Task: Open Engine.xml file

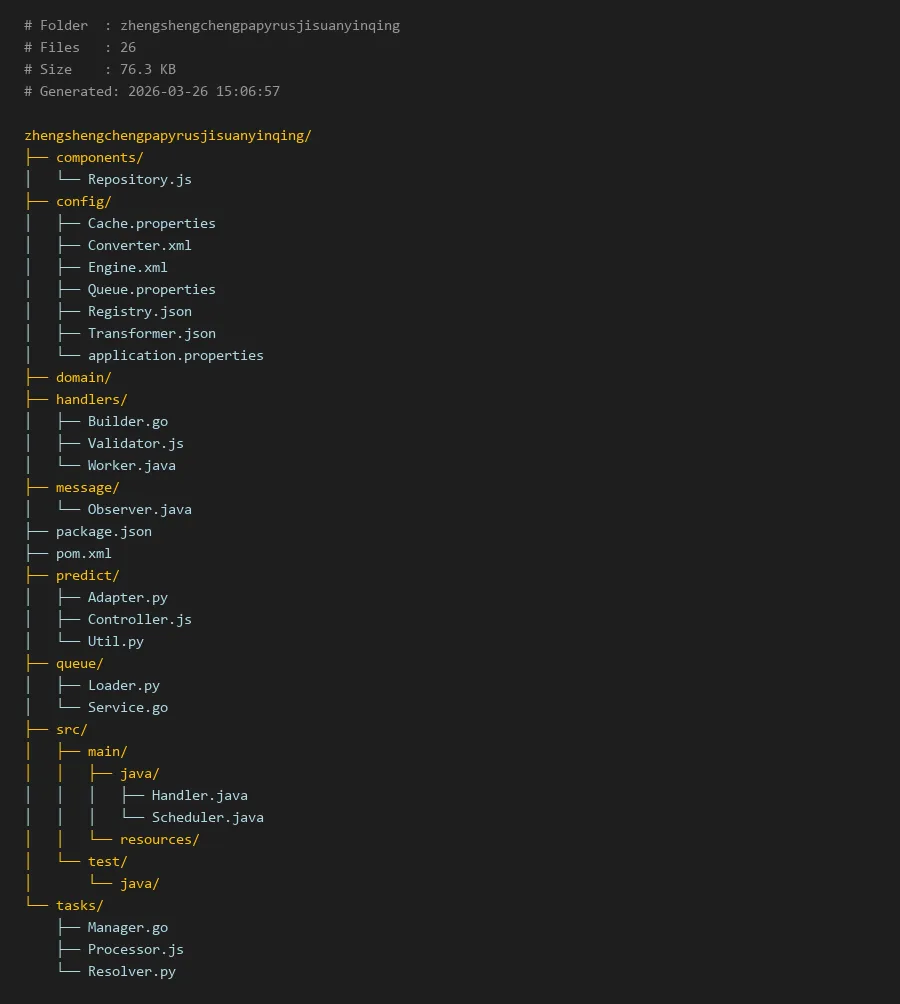Action: (x=127, y=267)
